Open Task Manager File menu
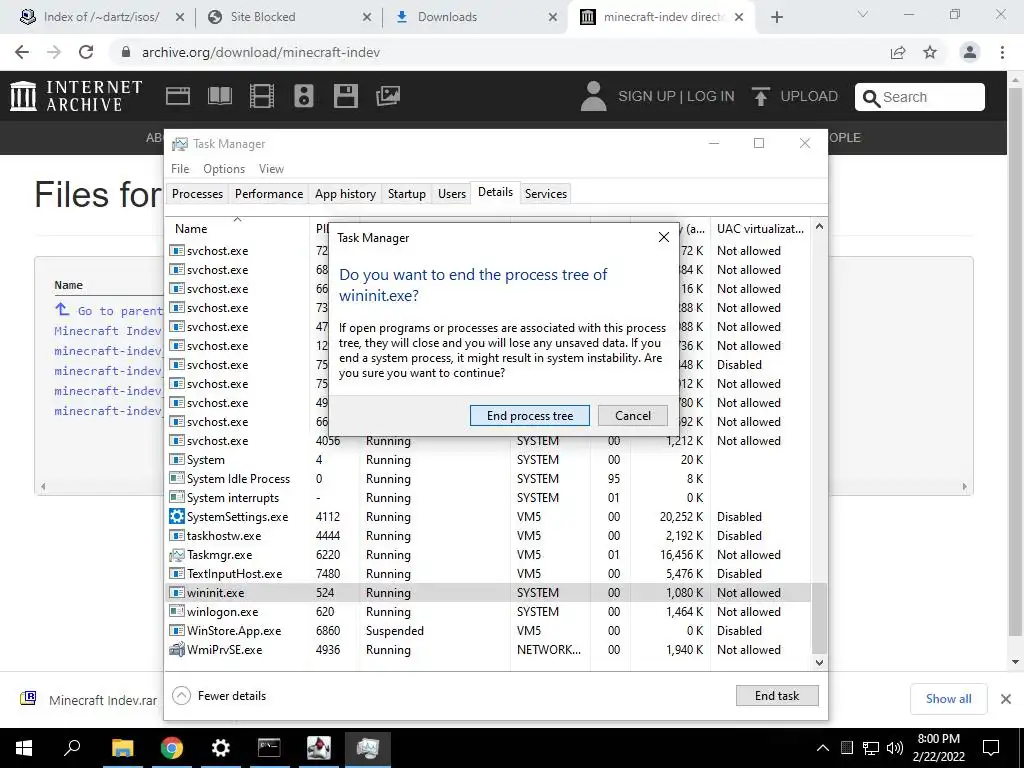 coord(180,168)
